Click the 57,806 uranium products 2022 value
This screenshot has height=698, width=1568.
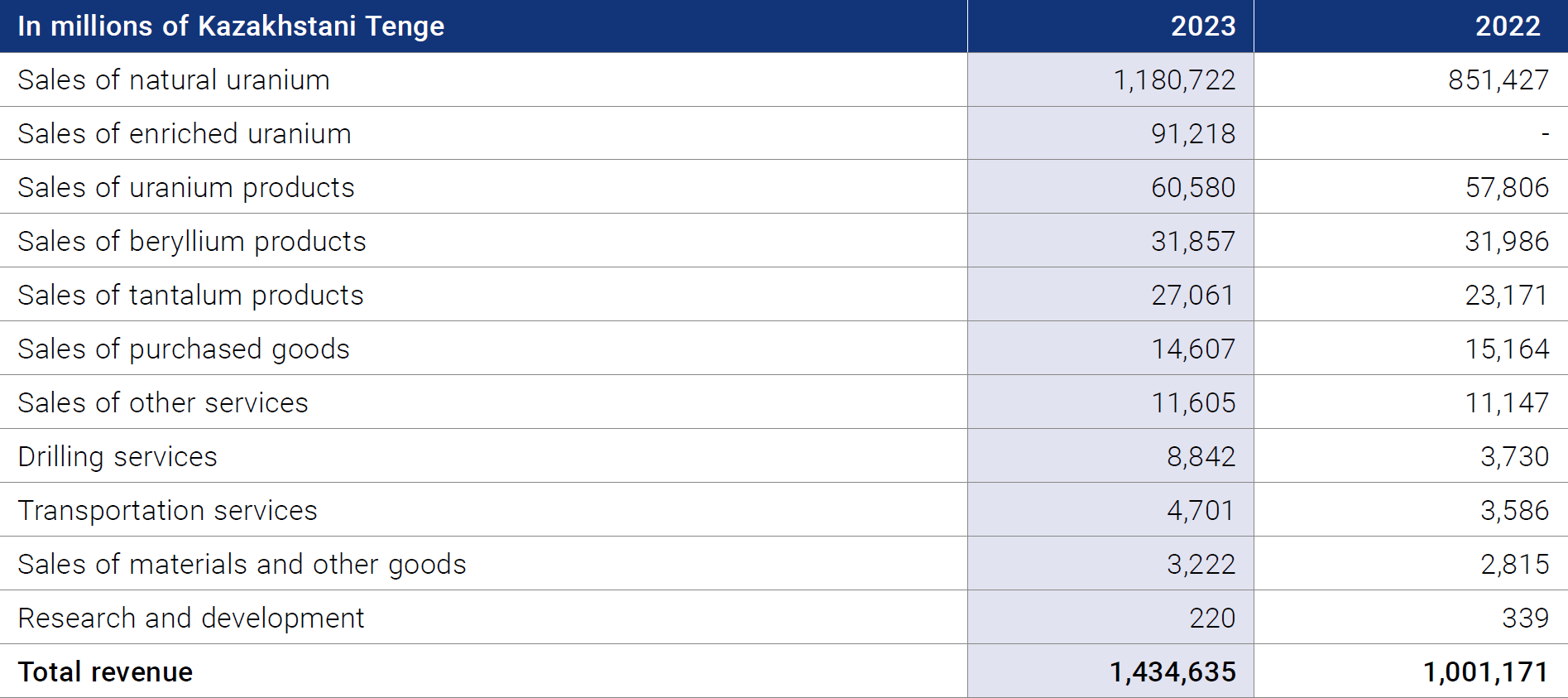(x=1507, y=188)
